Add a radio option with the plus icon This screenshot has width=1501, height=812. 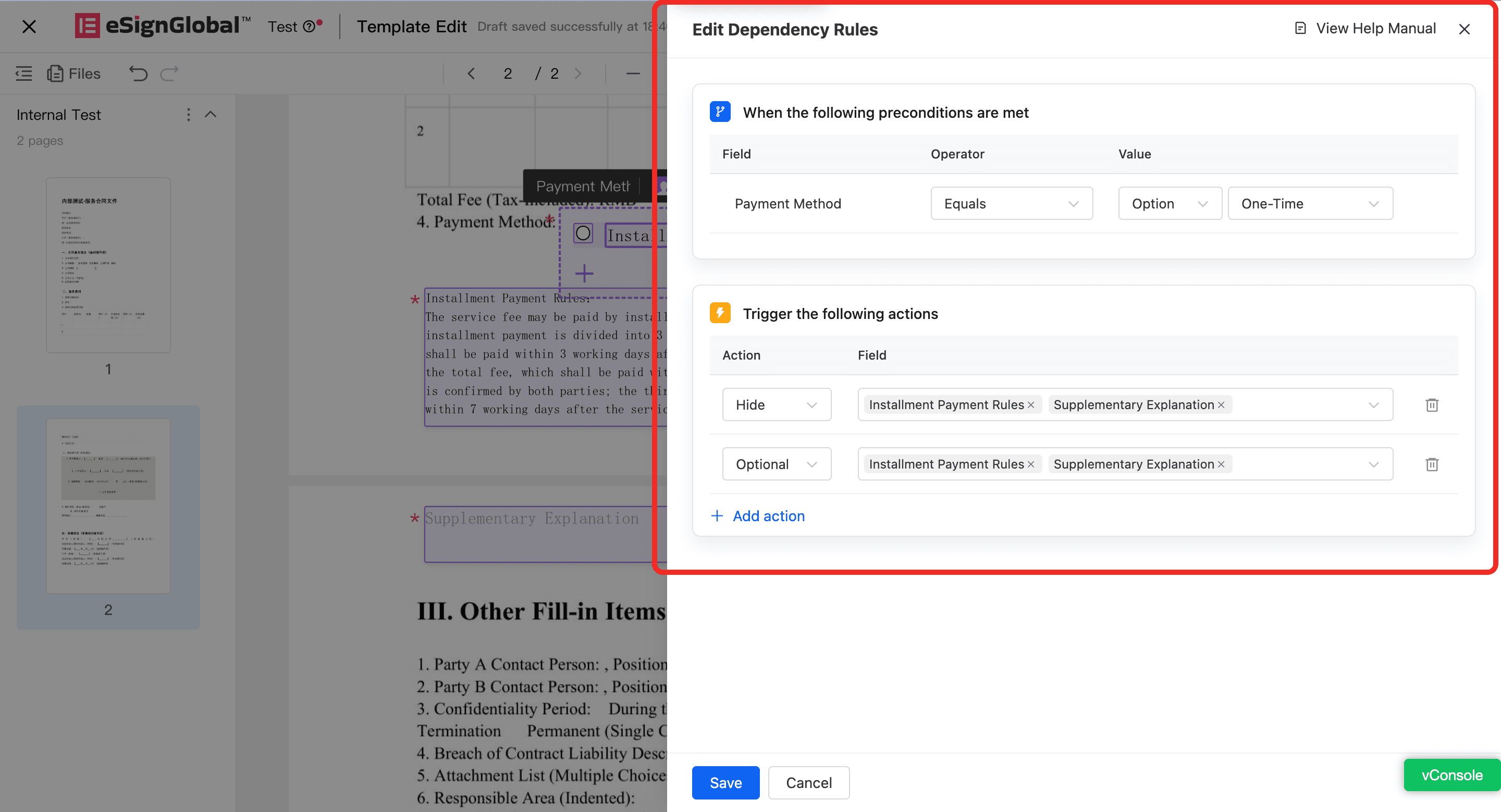click(x=584, y=273)
